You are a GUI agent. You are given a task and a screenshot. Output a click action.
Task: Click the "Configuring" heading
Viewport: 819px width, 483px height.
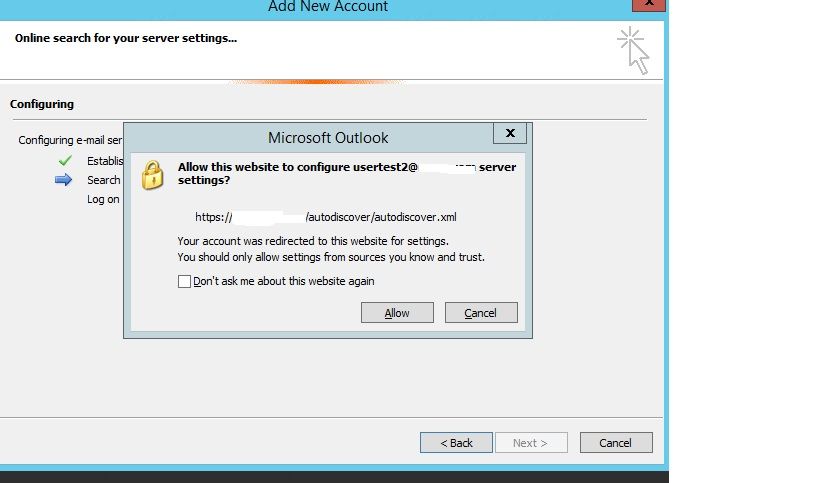coord(42,104)
